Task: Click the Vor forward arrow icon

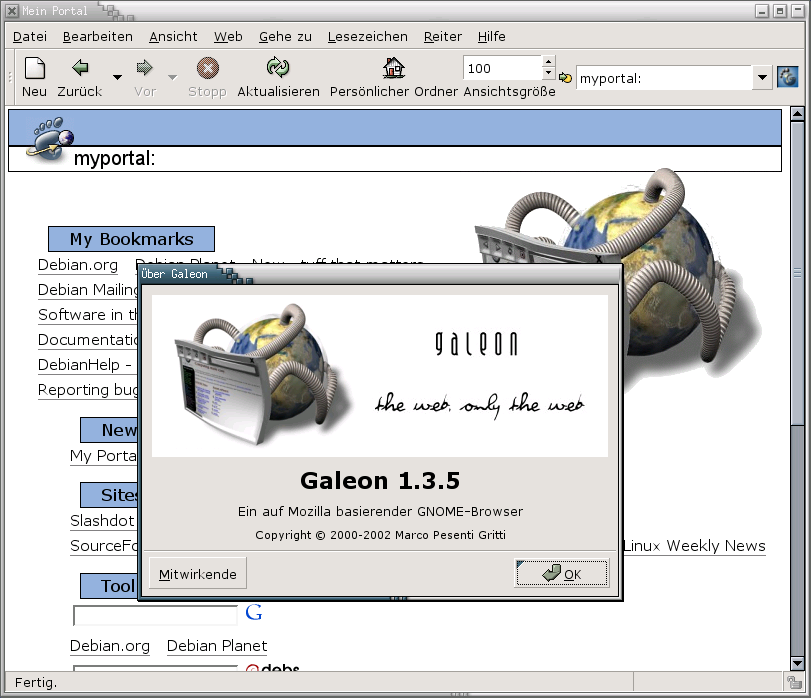Action: point(145,69)
